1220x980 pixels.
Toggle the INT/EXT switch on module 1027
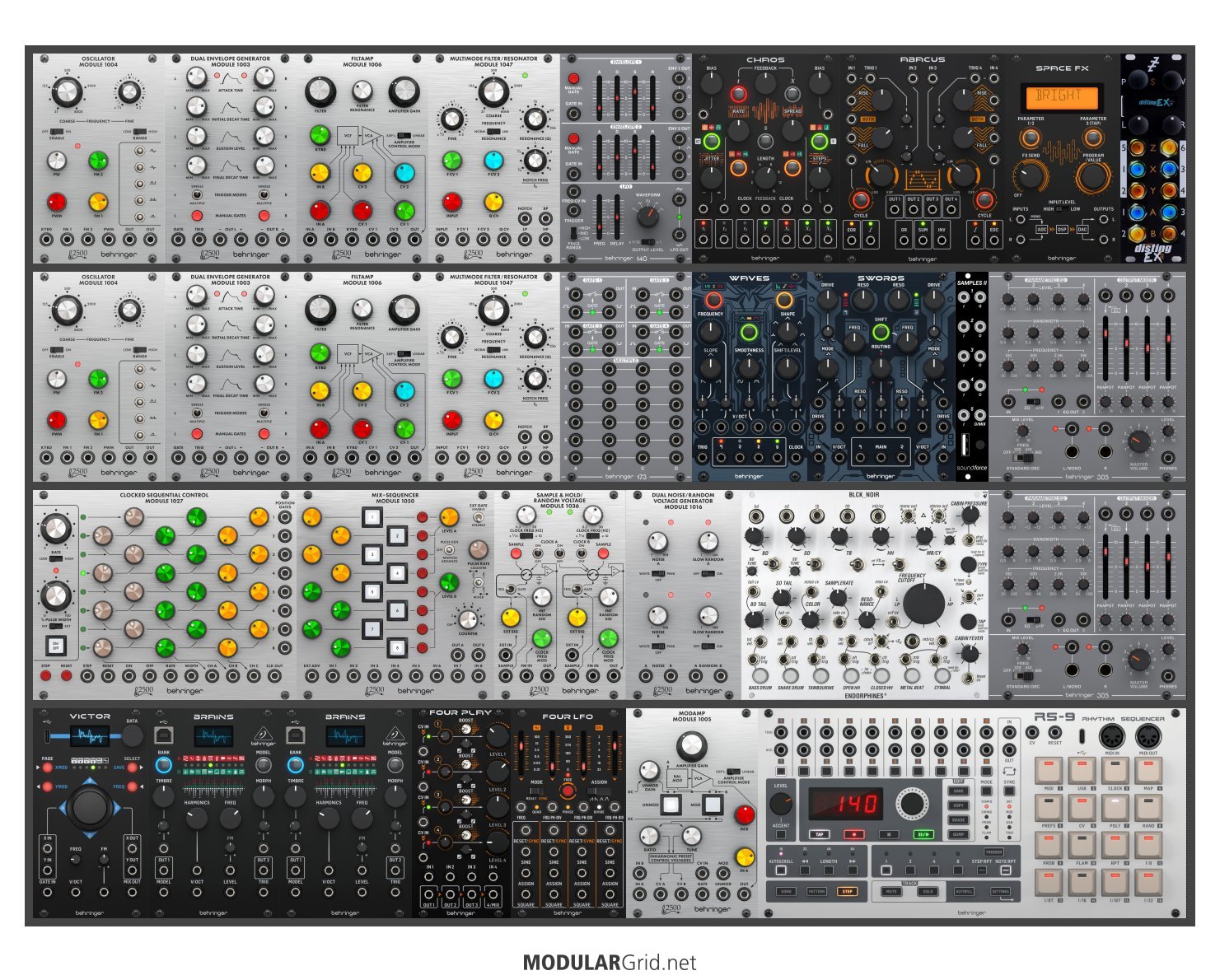click(56, 626)
